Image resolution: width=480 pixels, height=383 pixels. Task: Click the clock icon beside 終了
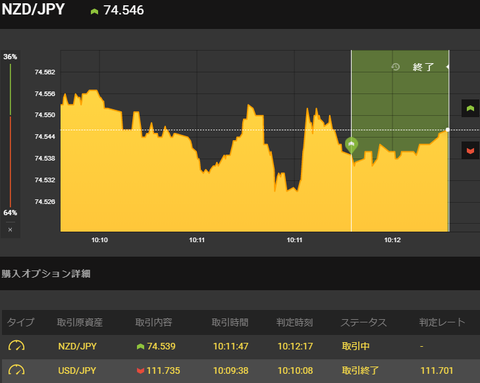coord(396,67)
